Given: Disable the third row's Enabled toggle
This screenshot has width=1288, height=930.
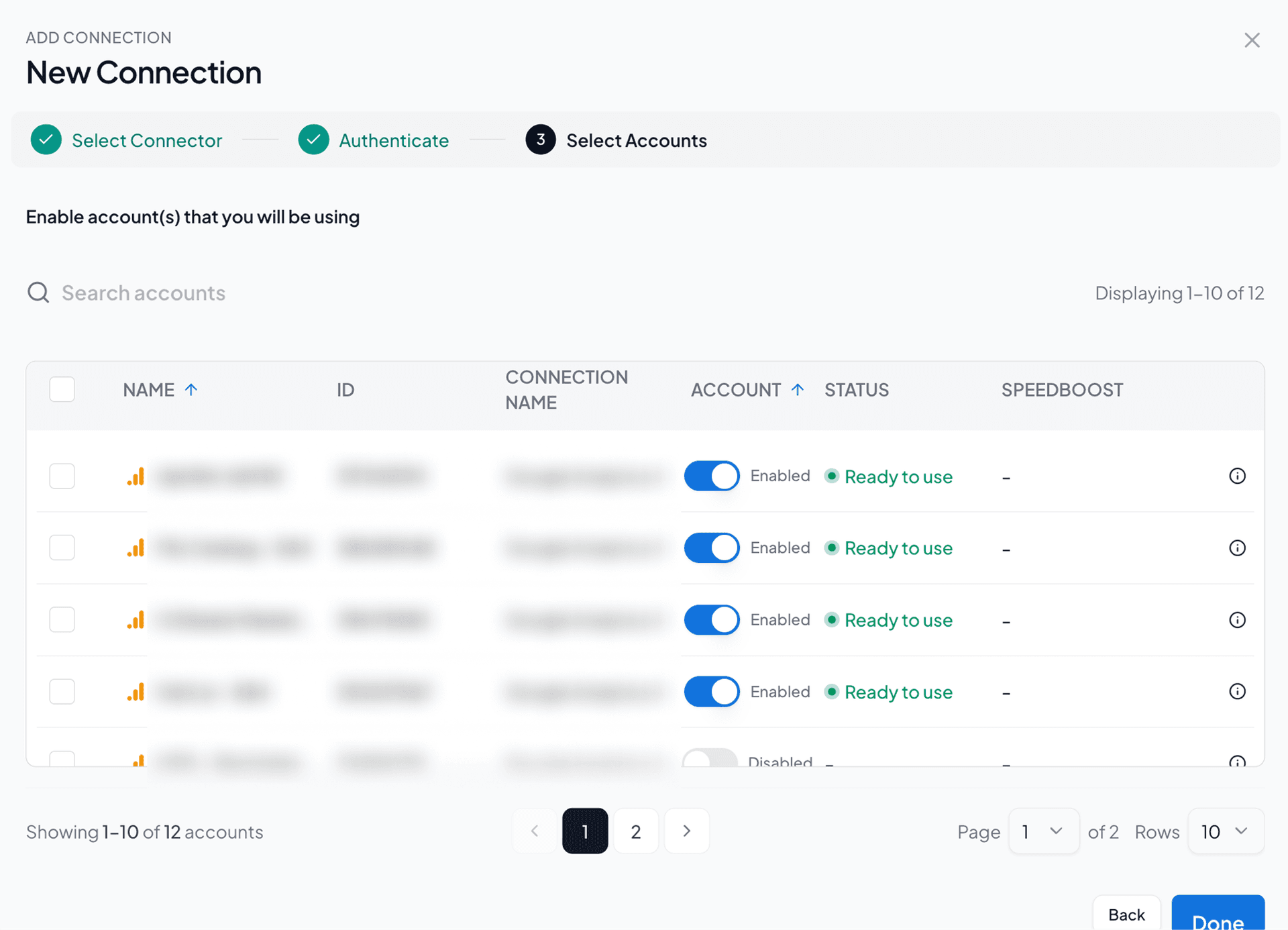Looking at the screenshot, I should tap(712, 619).
